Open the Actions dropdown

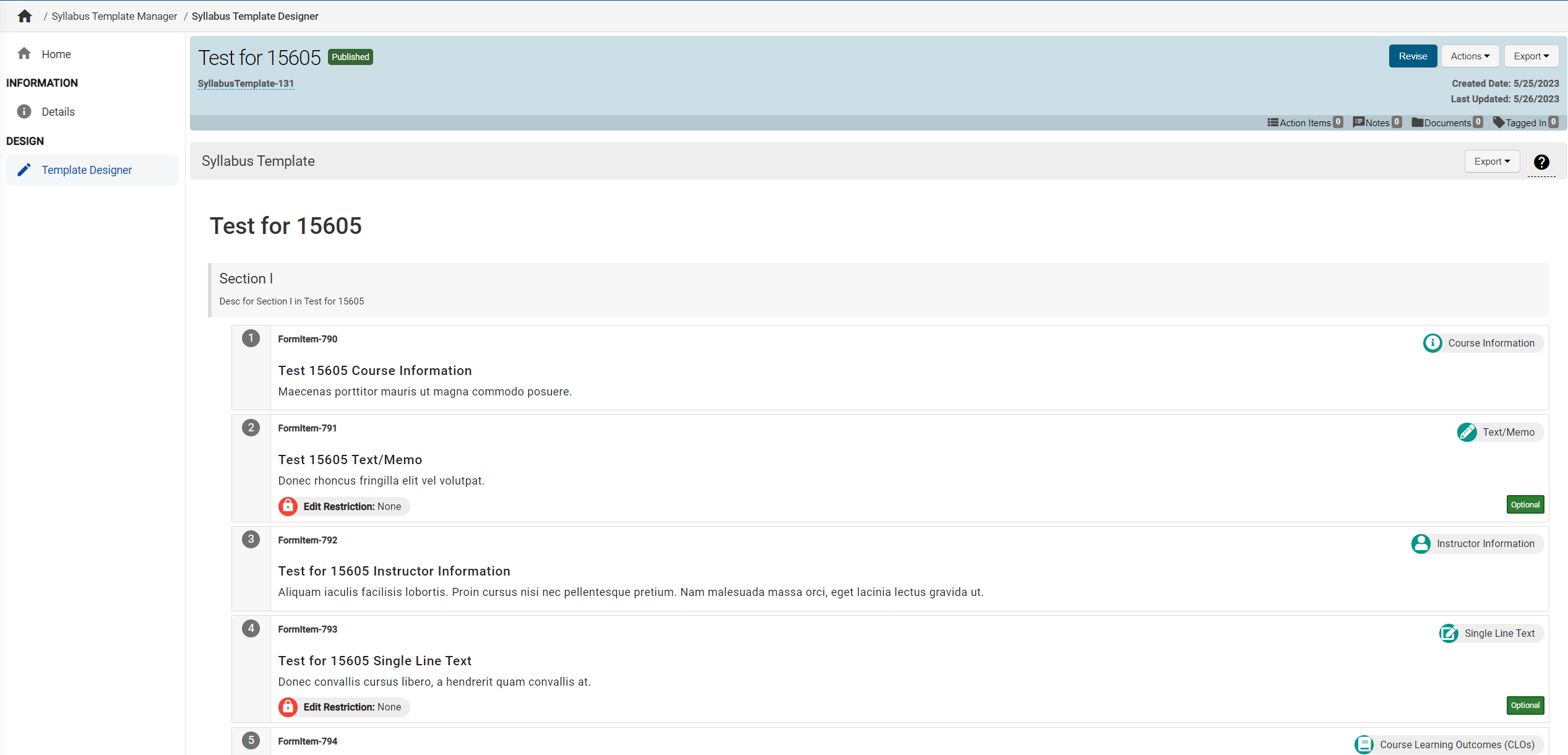(1470, 56)
